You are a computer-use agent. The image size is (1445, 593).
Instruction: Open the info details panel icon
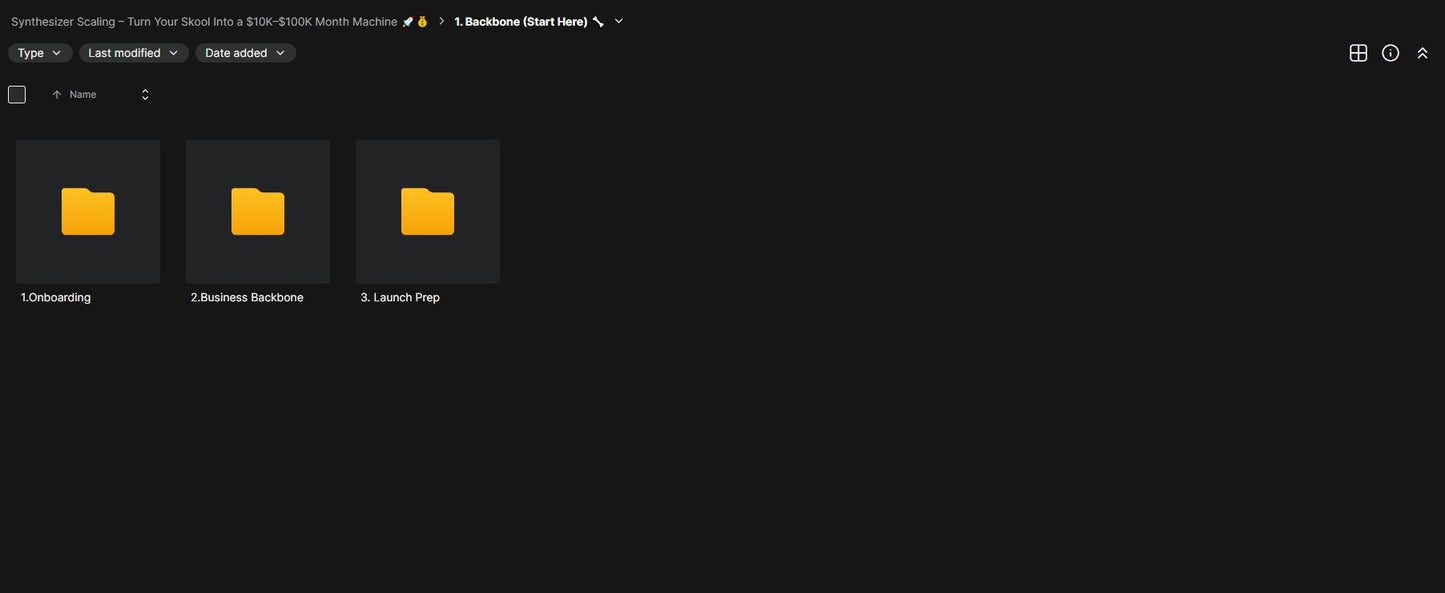coord(1390,53)
